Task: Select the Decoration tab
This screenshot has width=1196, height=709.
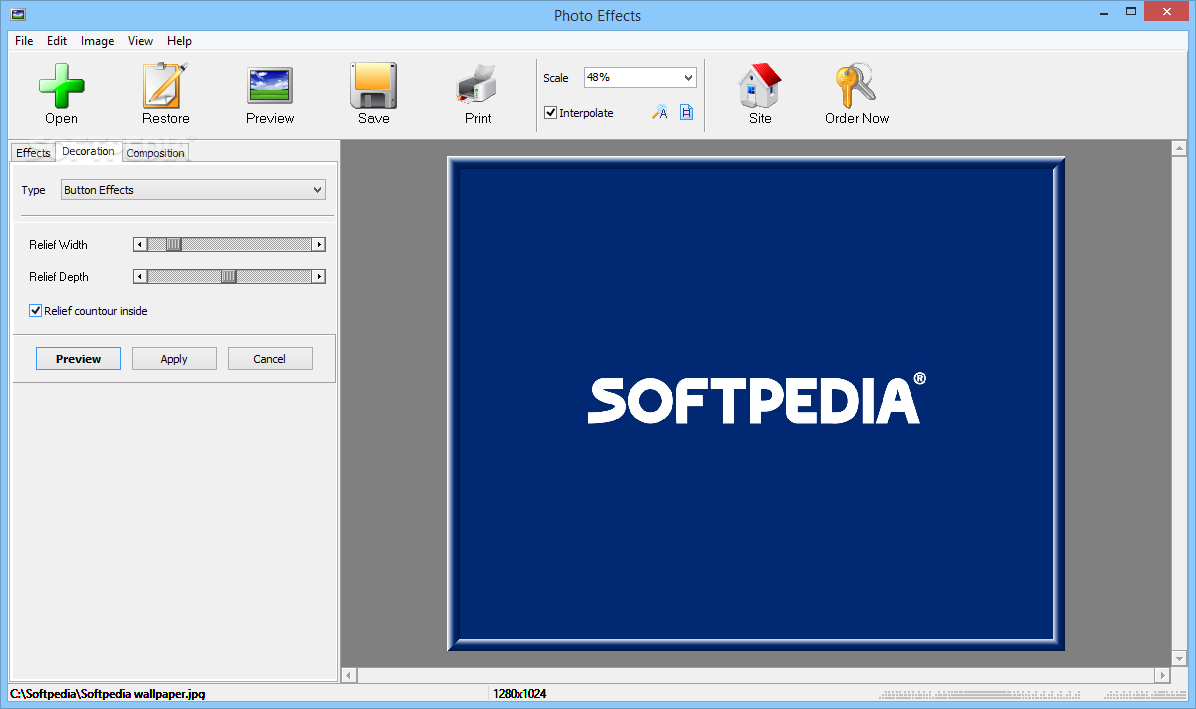Action: click(88, 151)
